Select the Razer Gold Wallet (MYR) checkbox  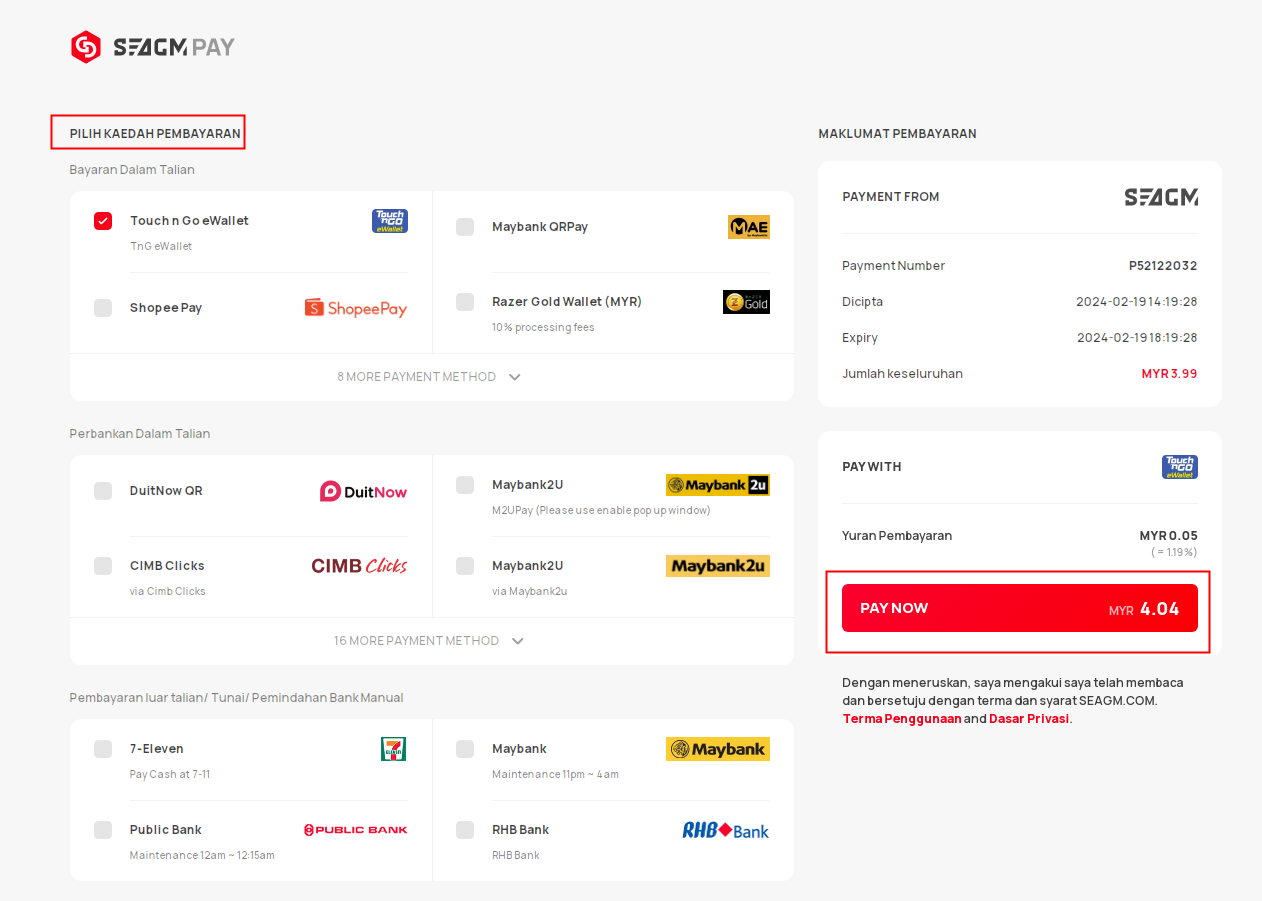point(465,302)
